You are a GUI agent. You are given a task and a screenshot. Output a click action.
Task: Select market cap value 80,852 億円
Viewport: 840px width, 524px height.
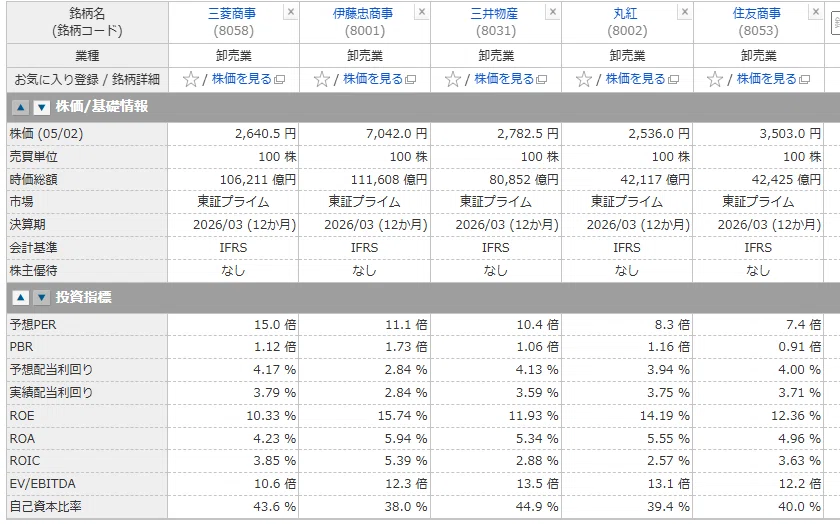(523, 179)
